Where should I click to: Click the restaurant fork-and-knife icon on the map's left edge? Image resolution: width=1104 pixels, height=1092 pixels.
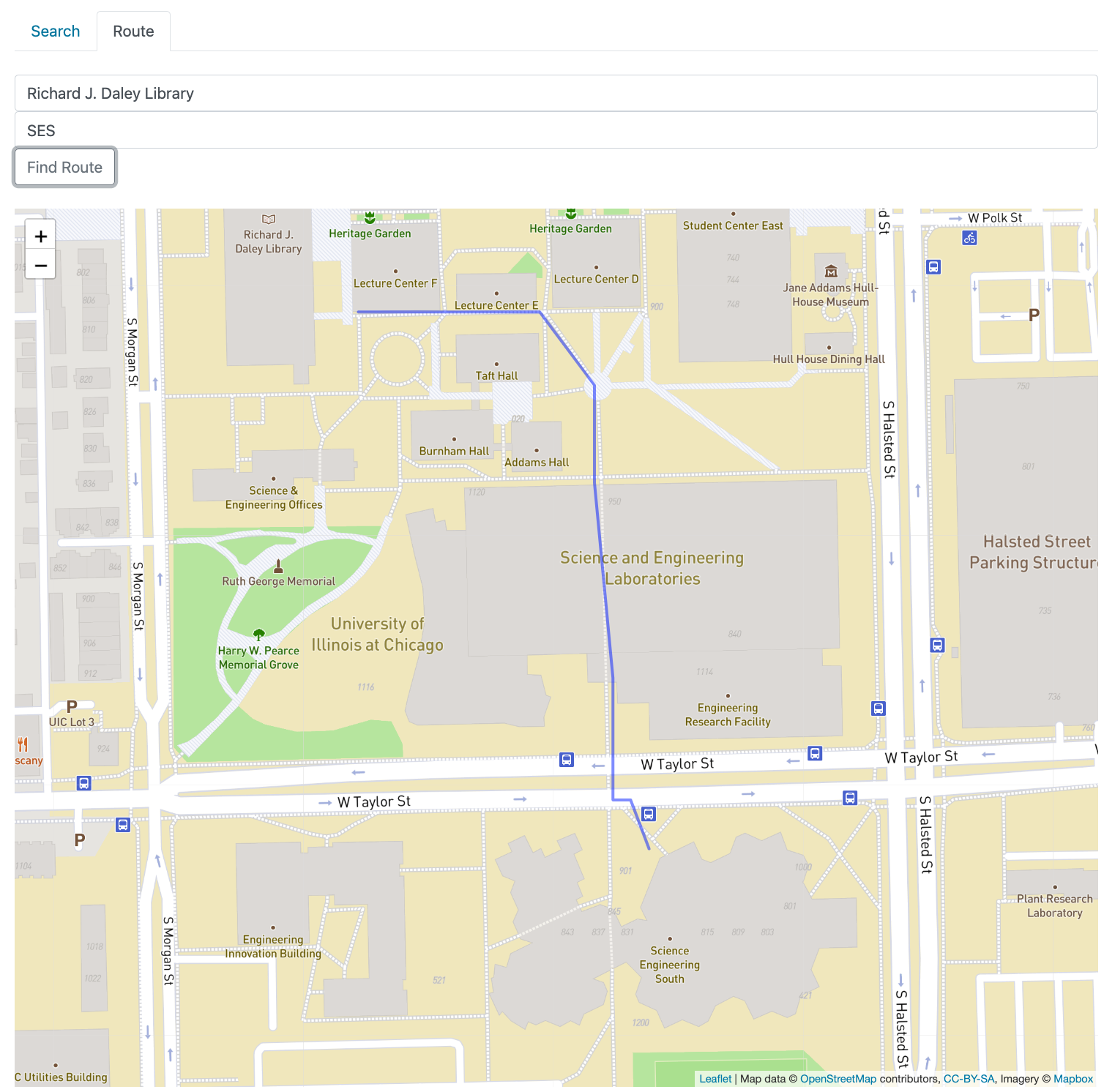coord(23,744)
